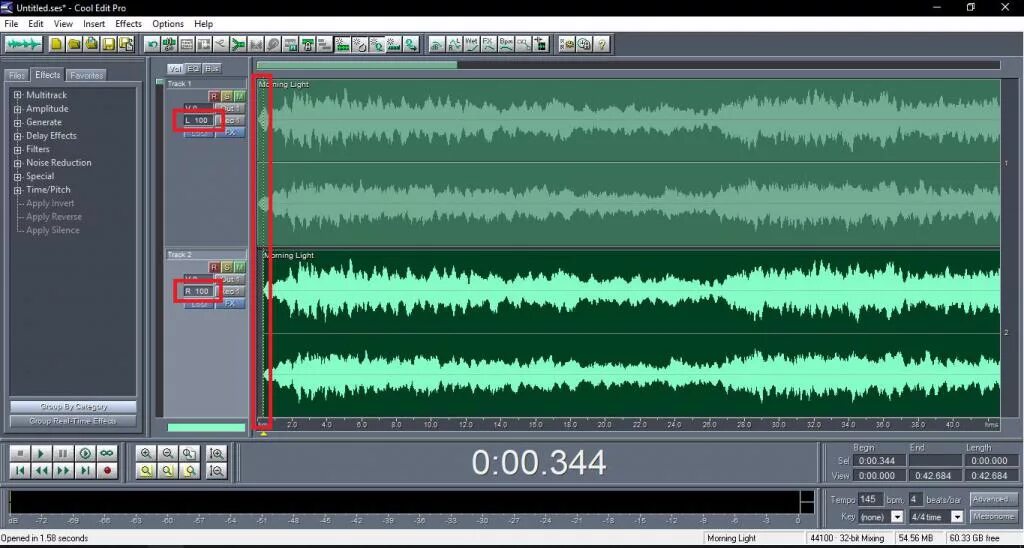1024x548 pixels.
Task: Click the FX button on Track 1
Action: click(x=231, y=133)
